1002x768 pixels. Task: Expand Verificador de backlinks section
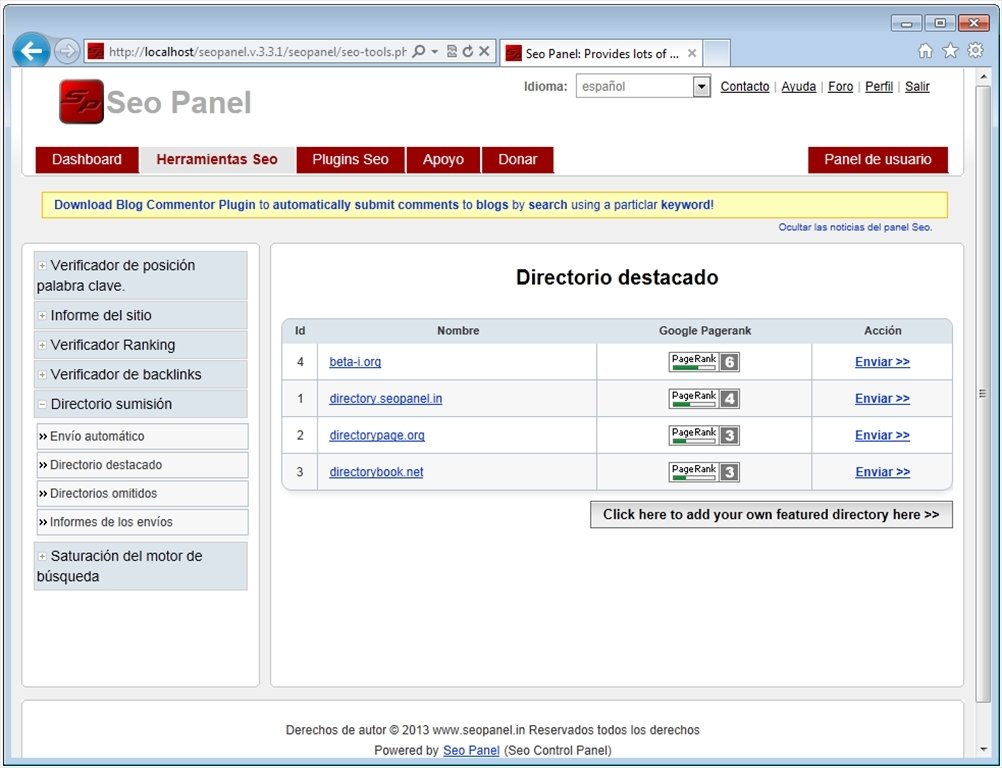click(x=141, y=374)
